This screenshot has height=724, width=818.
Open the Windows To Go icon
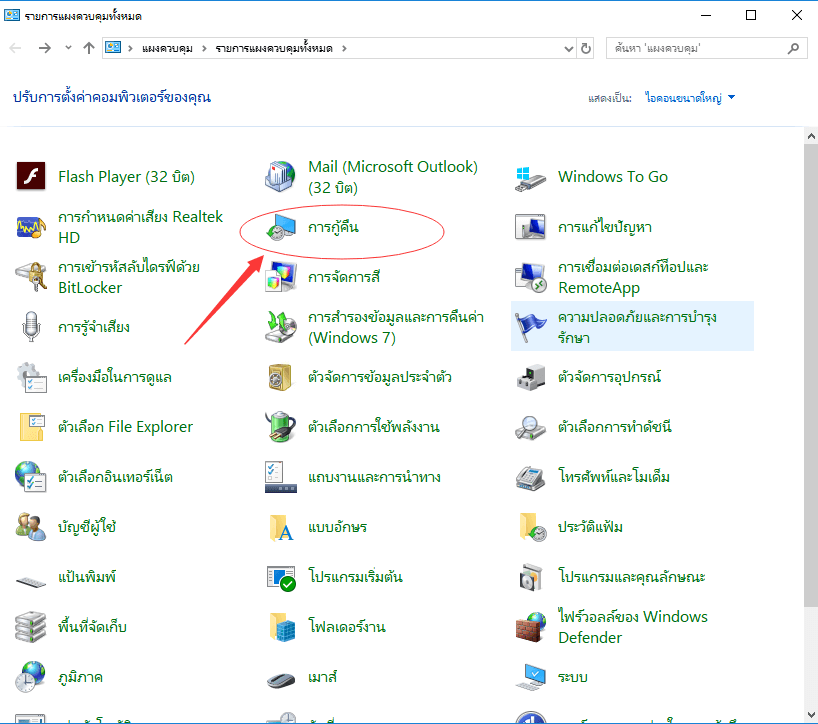click(531, 177)
